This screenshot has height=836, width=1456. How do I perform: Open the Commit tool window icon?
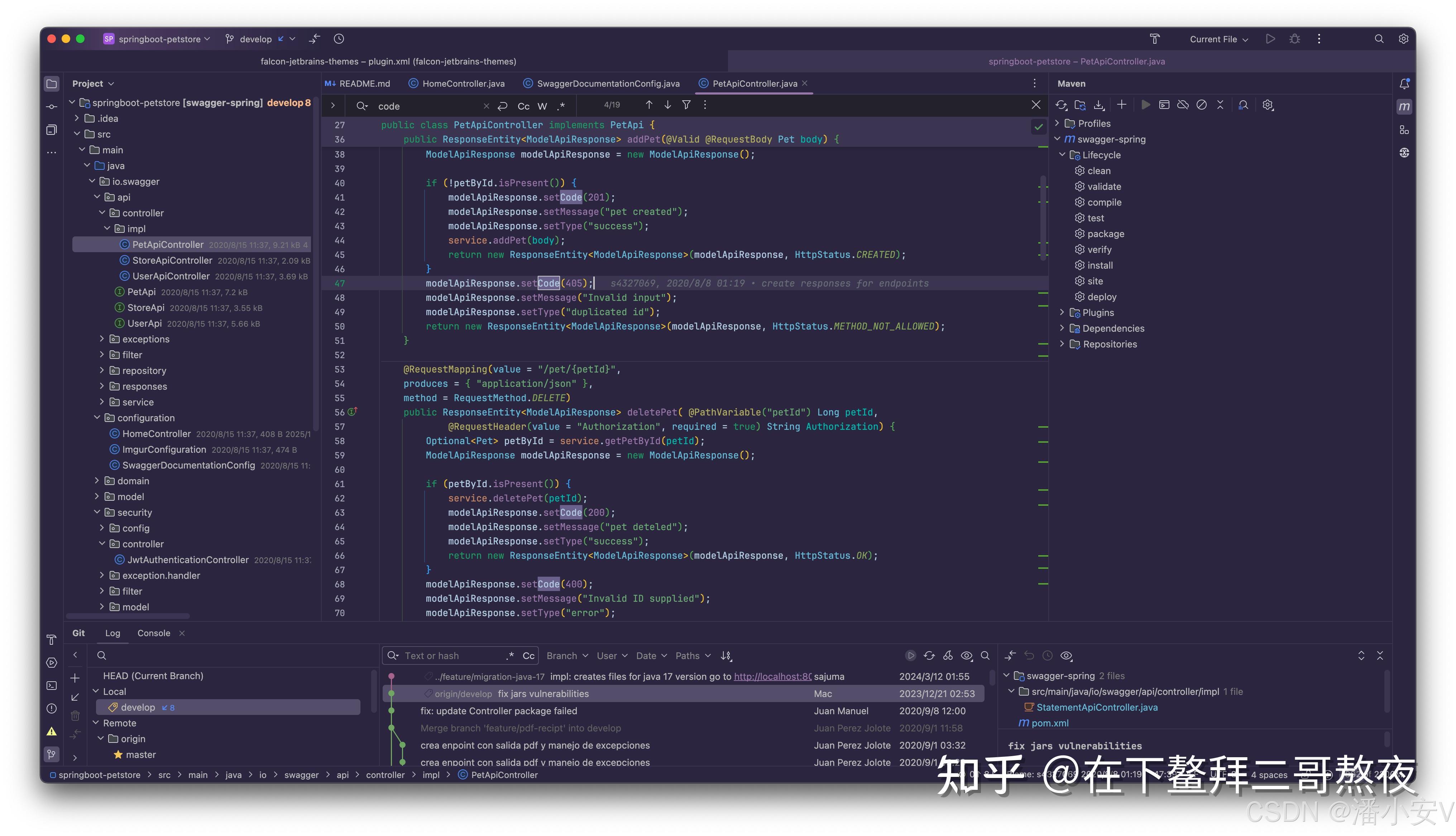pyautogui.click(x=52, y=107)
